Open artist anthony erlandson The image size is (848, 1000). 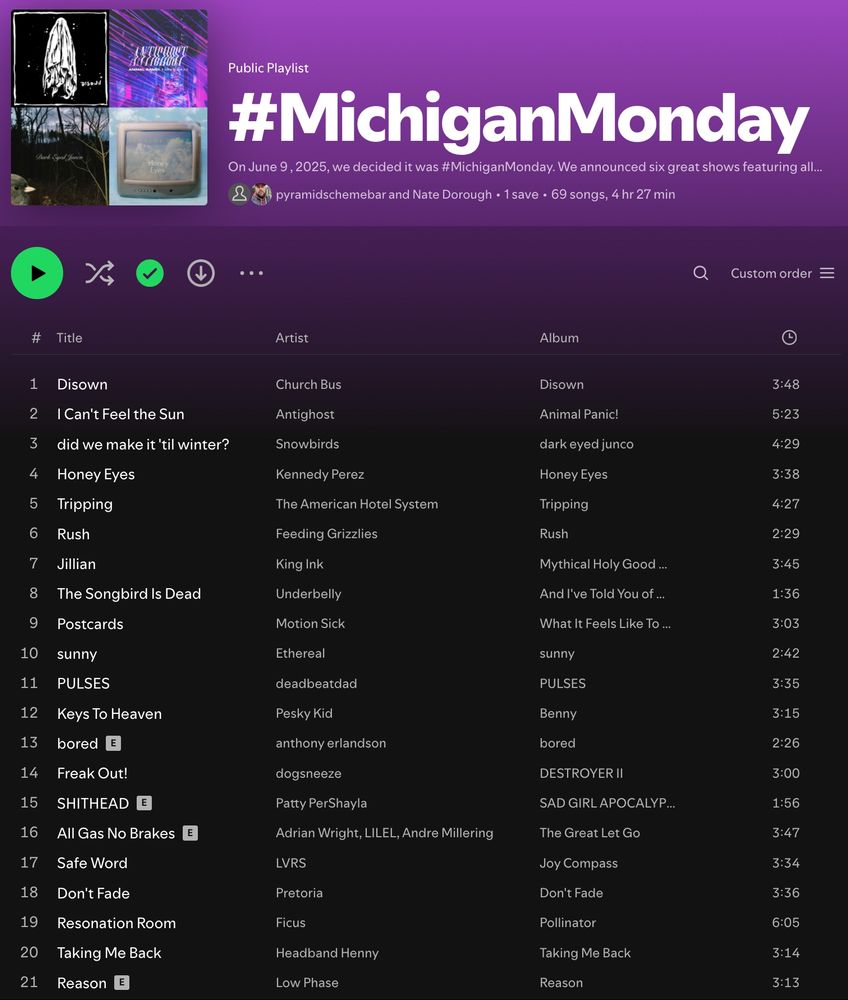(x=331, y=744)
